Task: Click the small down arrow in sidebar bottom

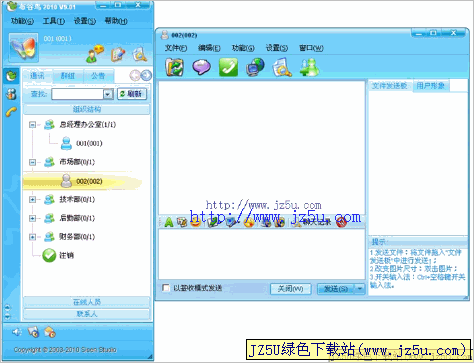Action: click(x=7, y=316)
